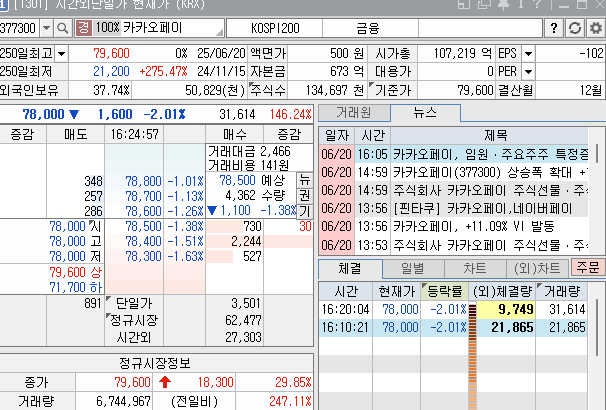This screenshot has height=410, width=606.
Task: Click the 금융 sector cell
Action: [368, 28]
